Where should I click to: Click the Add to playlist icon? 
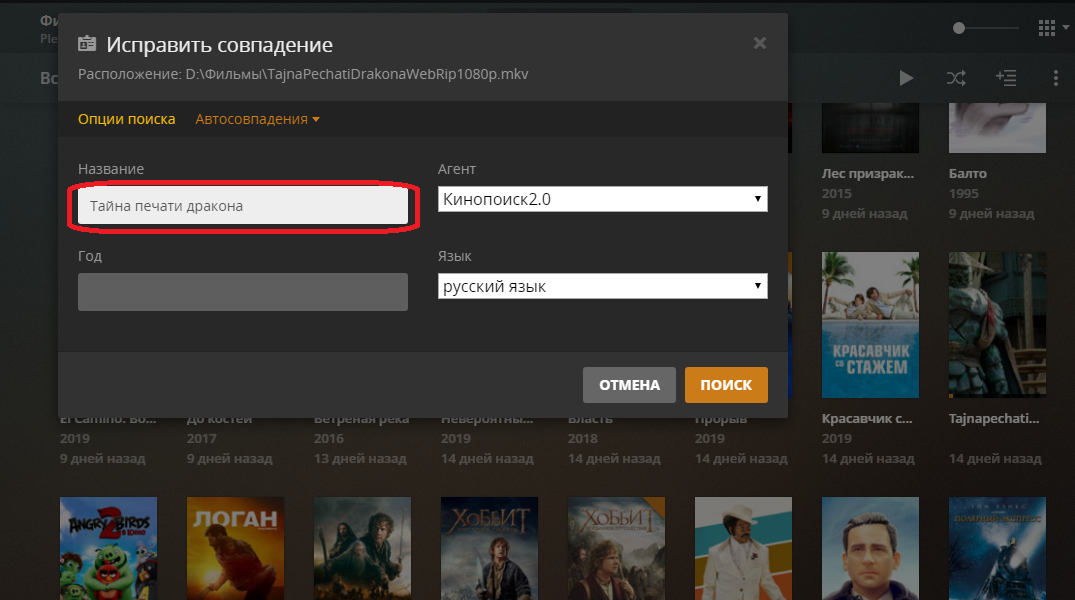[x=1005, y=78]
